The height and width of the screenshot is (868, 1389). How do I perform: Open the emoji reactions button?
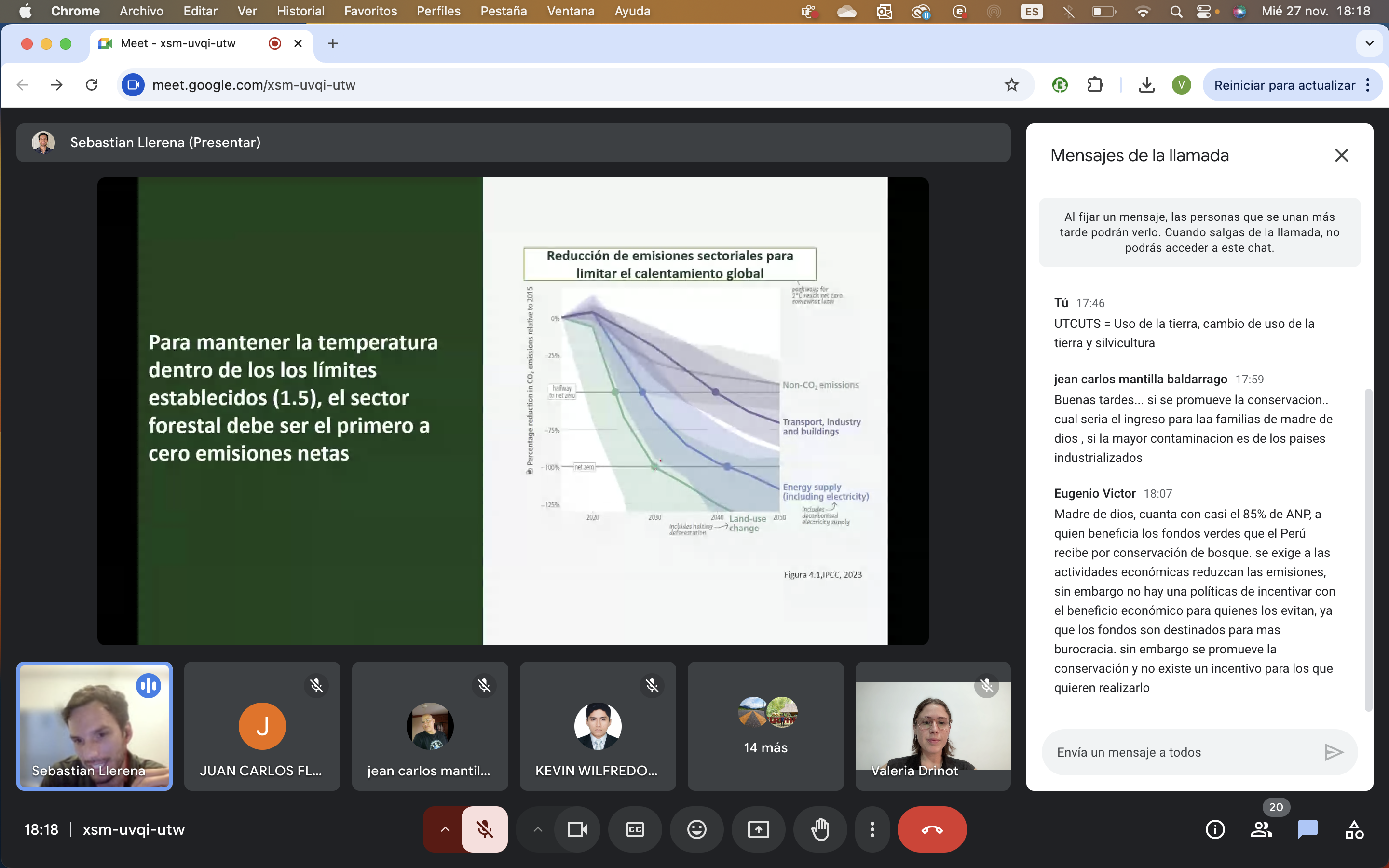(x=696, y=829)
